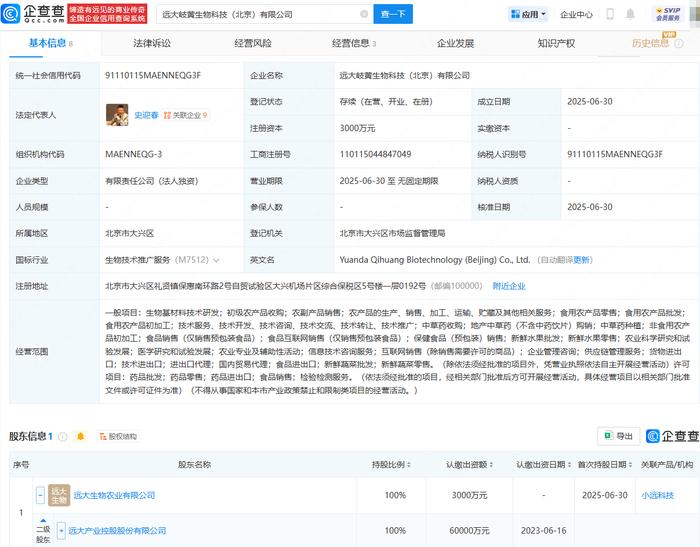Click the 应用 grid icon
The width and height of the screenshot is (700, 547).
click(x=515, y=14)
